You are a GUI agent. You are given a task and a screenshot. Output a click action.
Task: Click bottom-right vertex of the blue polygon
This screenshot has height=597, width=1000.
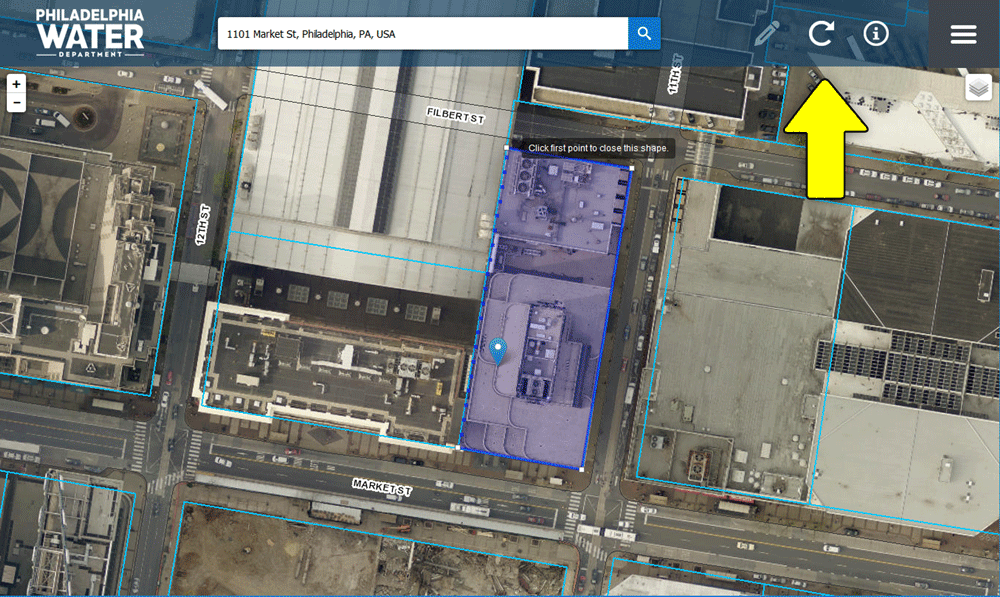(582, 467)
